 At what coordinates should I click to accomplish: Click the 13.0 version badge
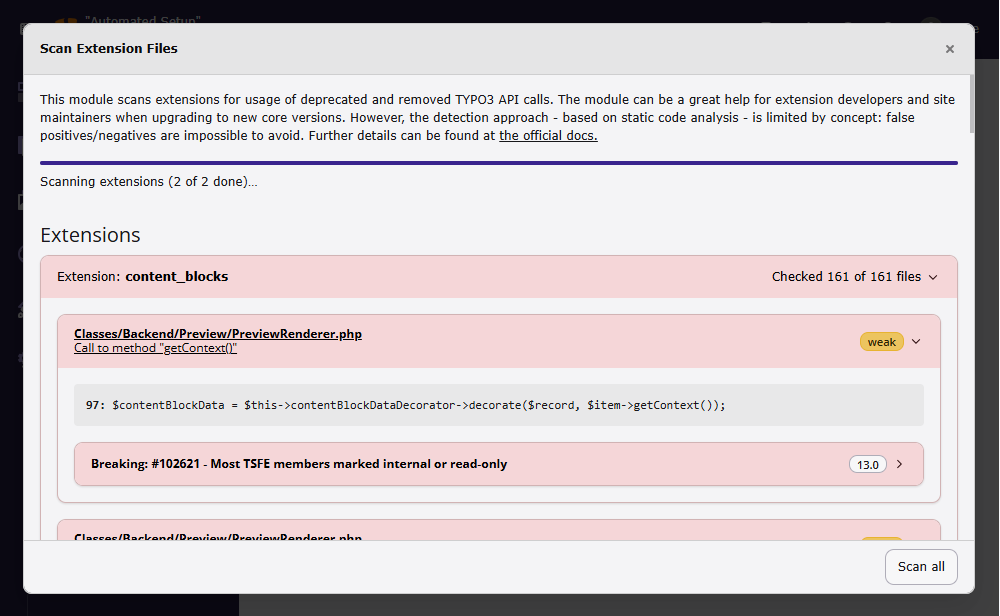click(867, 464)
